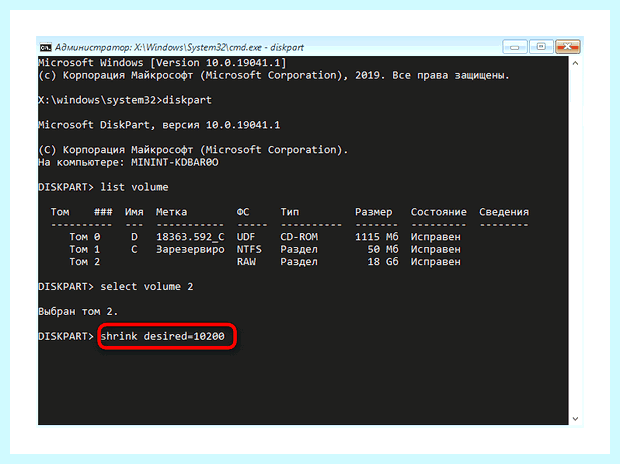Click 'X:\windows\system32>diskpart' prompt line
This screenshot has height=464, width=620.
pos(125,100)
